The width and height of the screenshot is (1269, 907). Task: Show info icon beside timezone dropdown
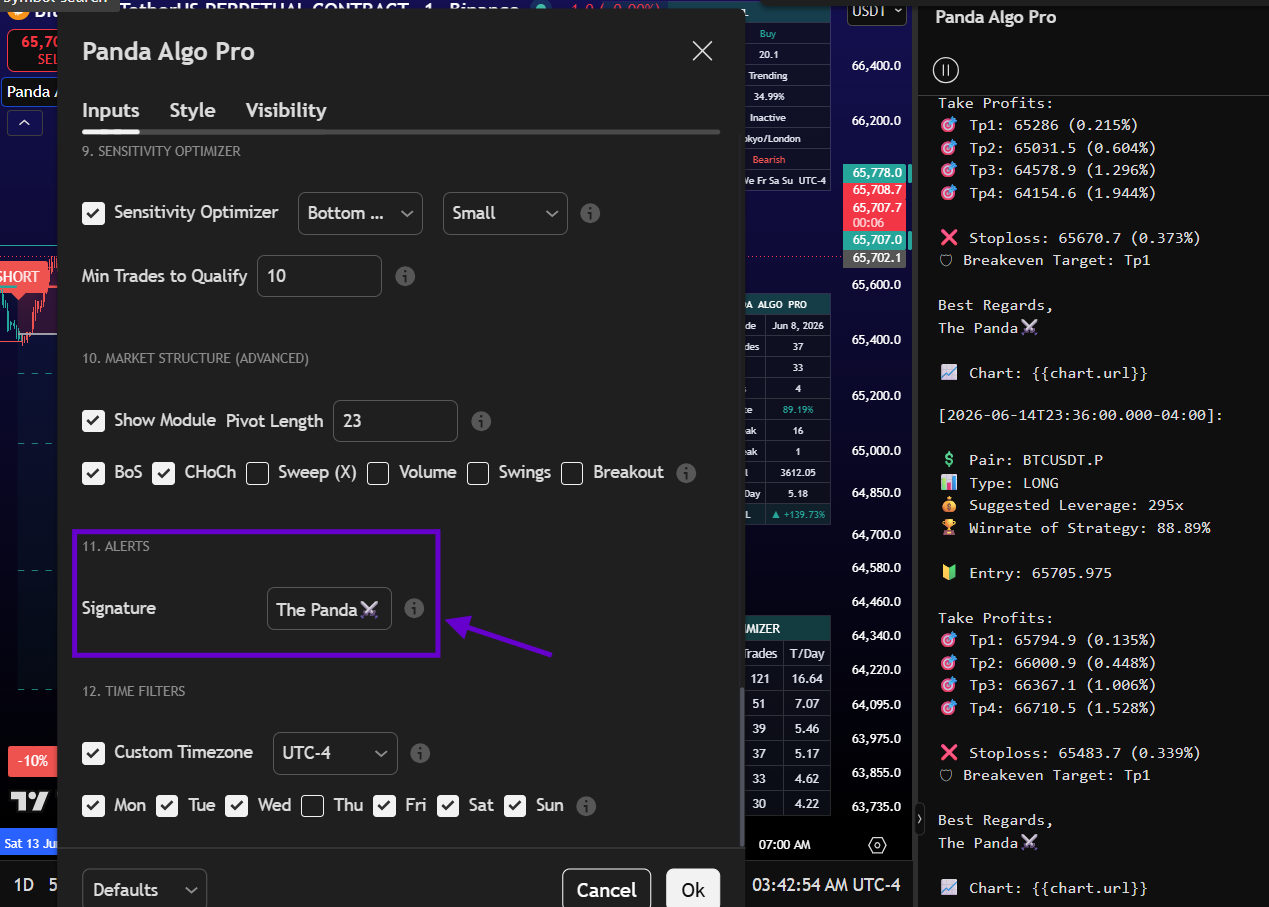pos(420,753)
